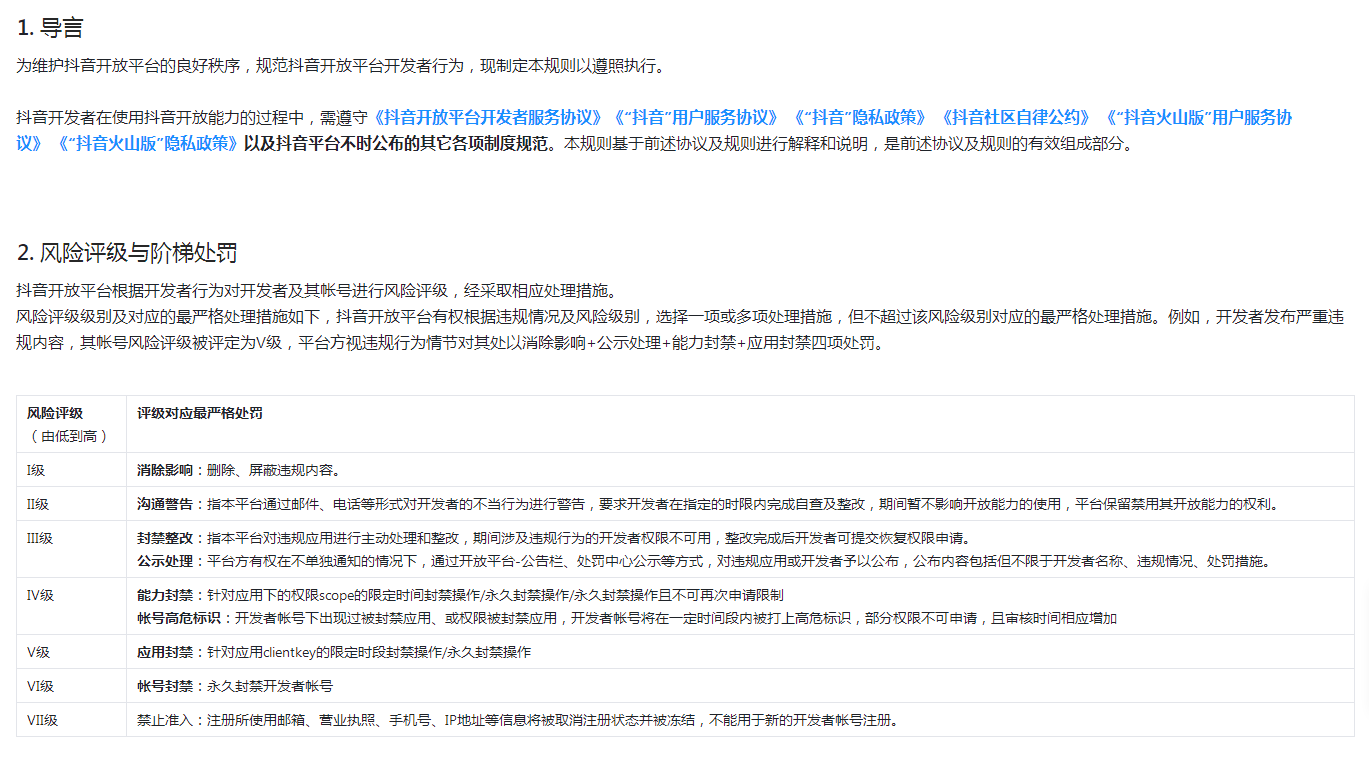Click the bold "能力封禁" label
1369x758 pixels.
click(x=165, y=595)
